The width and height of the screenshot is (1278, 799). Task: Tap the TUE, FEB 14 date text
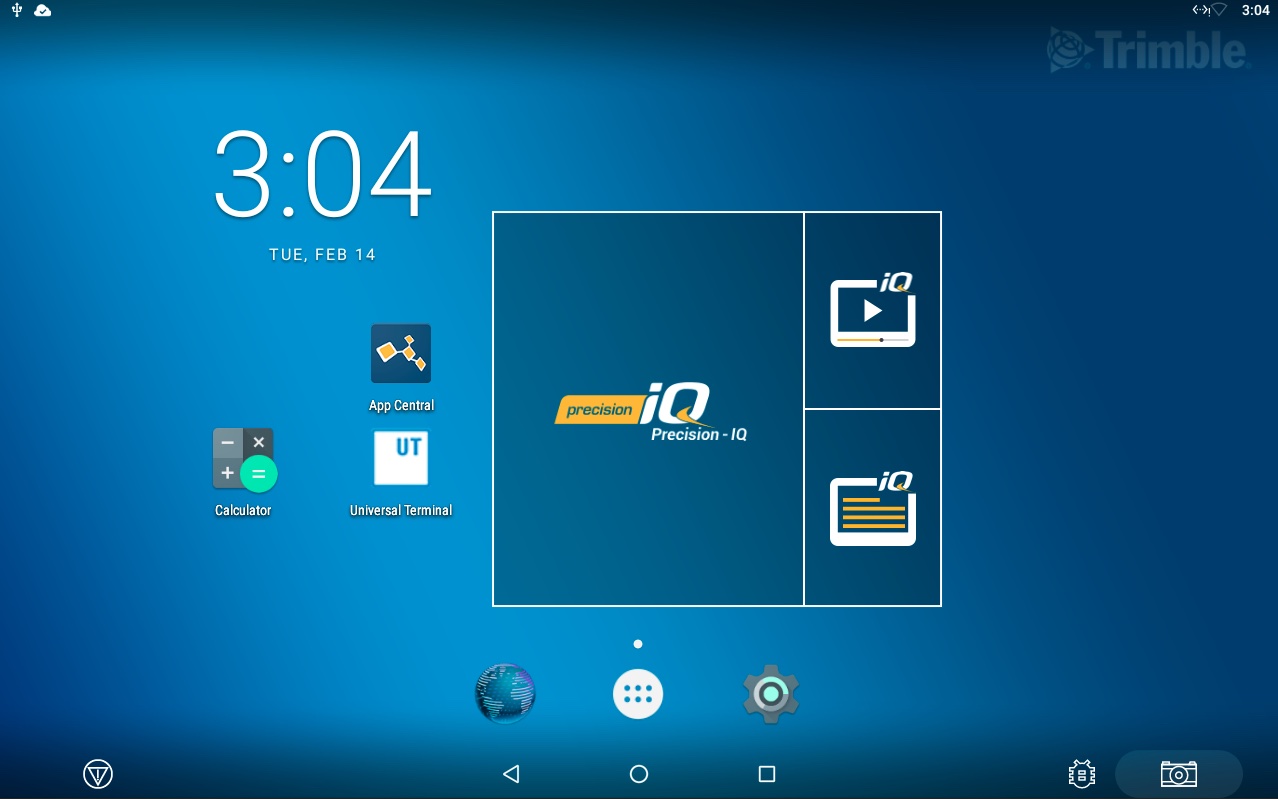point(323,255)
